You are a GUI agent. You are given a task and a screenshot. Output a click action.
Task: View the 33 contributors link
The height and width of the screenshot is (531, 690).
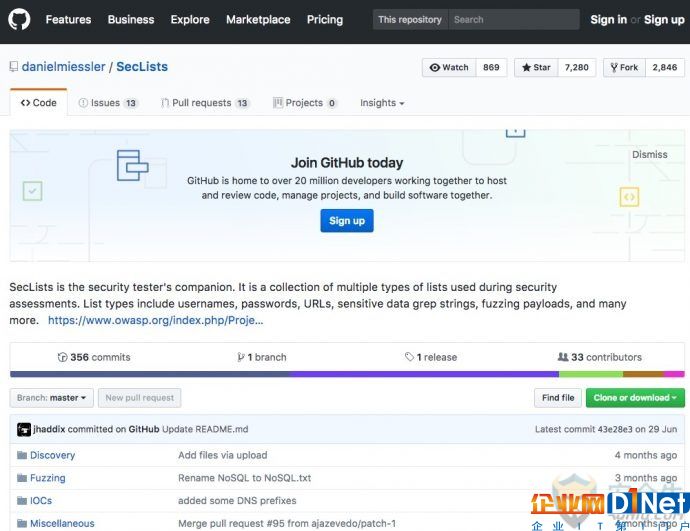coord(600,357)
